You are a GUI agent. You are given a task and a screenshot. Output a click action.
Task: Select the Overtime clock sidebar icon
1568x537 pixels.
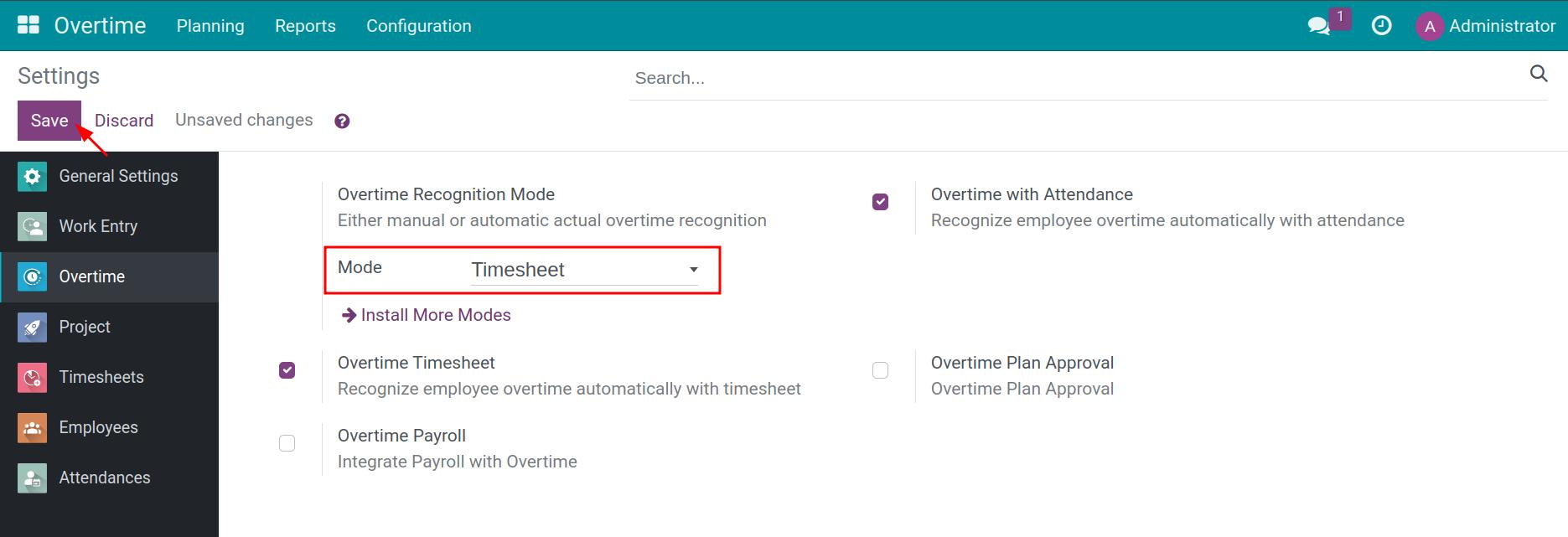click(x=31, y=276)
